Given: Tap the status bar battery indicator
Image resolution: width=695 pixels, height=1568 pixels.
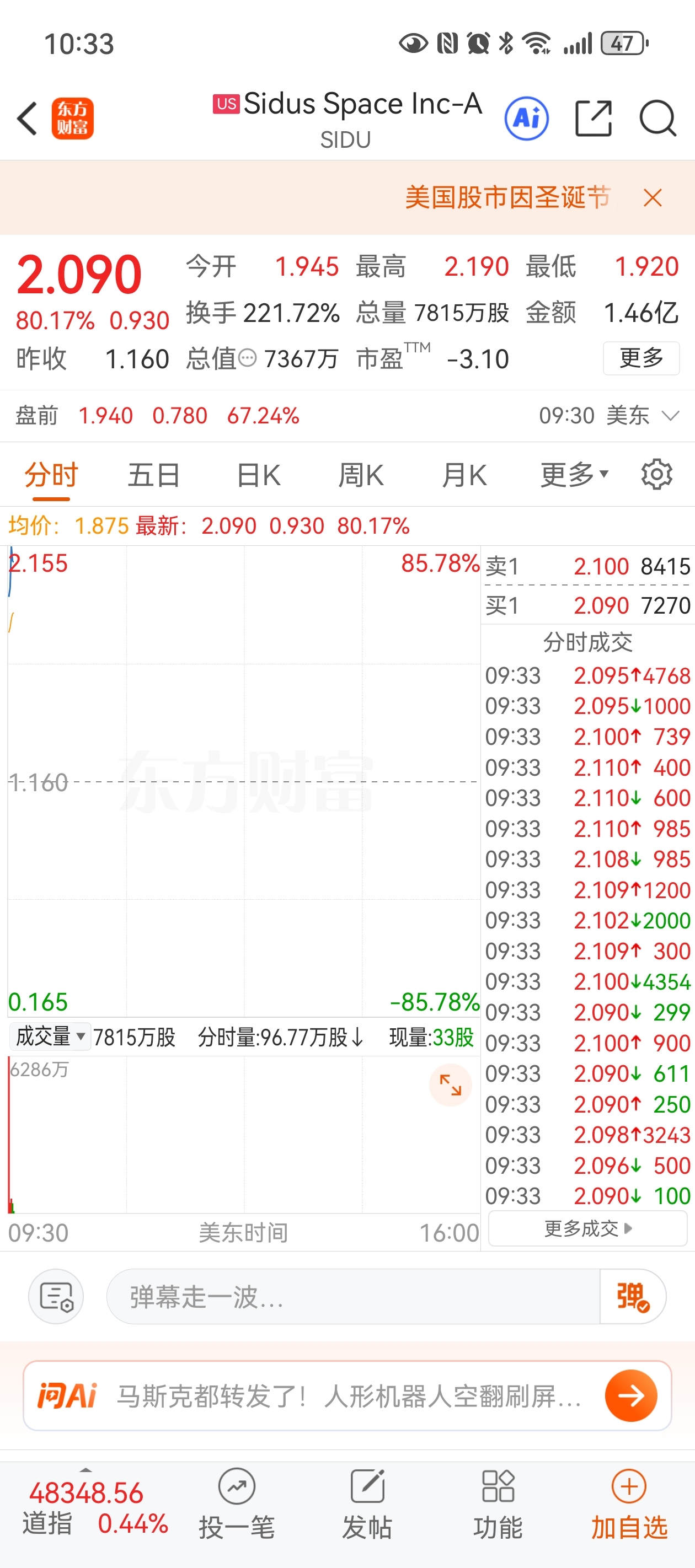Looking at the screenshot, I should point(624,44).
